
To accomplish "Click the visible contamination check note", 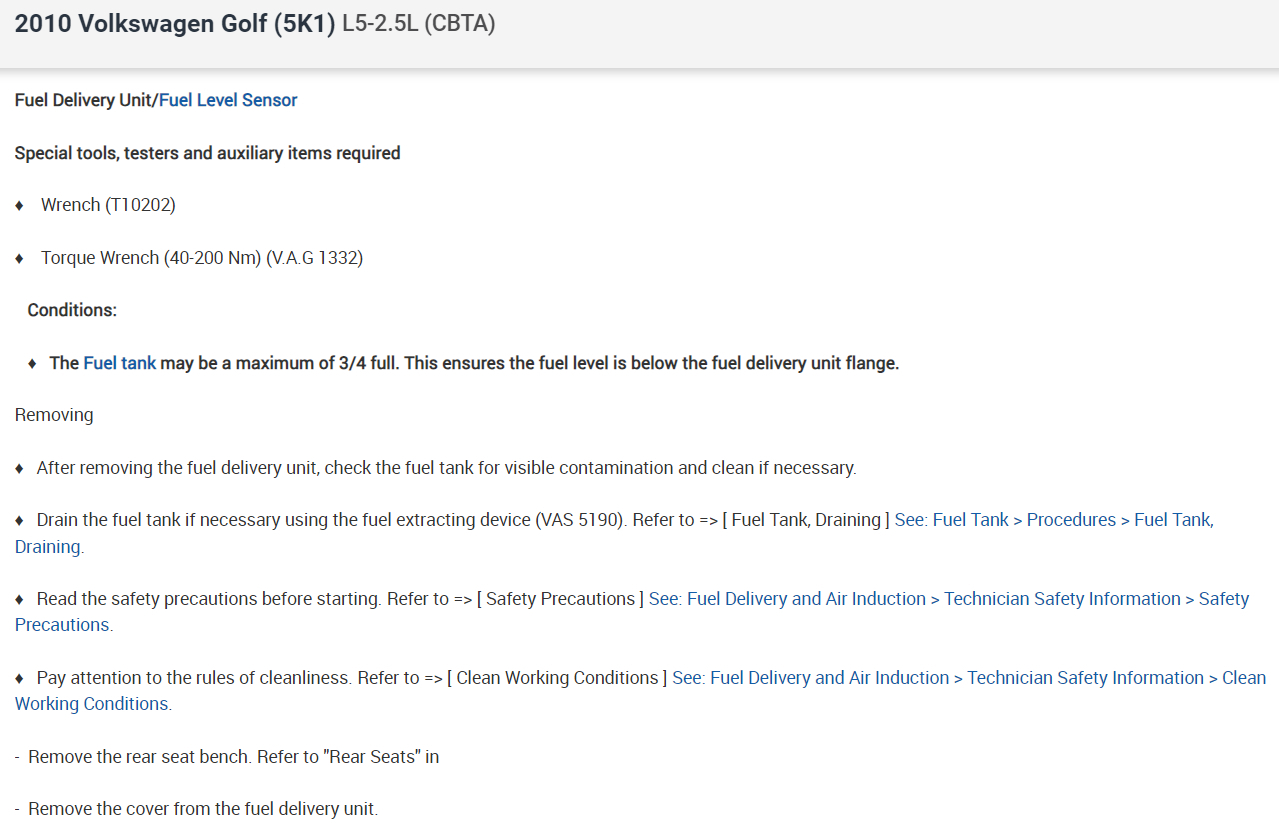I will pyautogui.click(x=446, y=468).
